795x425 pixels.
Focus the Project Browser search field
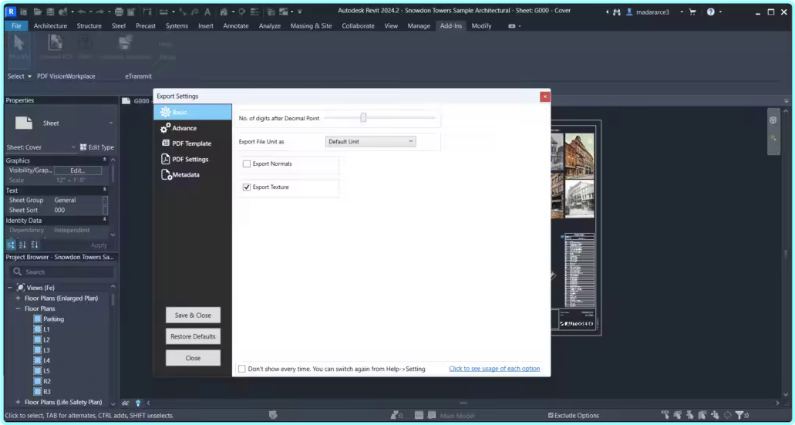pos(62,272)
